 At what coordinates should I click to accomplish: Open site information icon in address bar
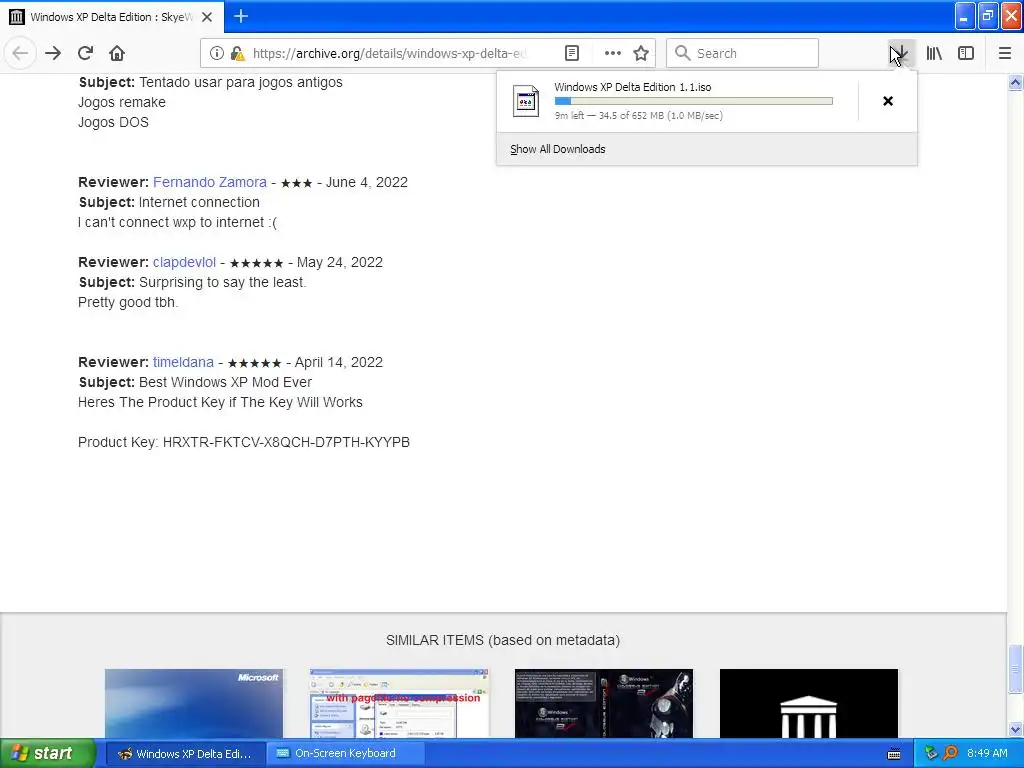point(217,53)
